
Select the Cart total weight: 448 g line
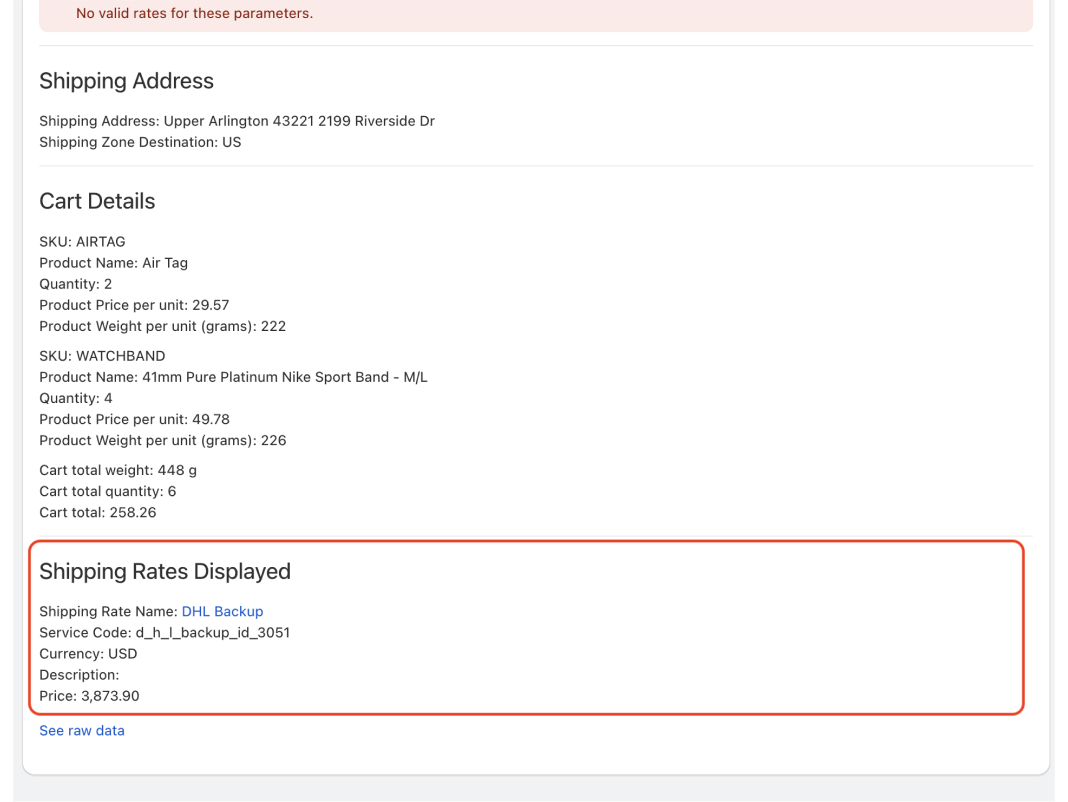pyautogui.click(x=118, y=471)
